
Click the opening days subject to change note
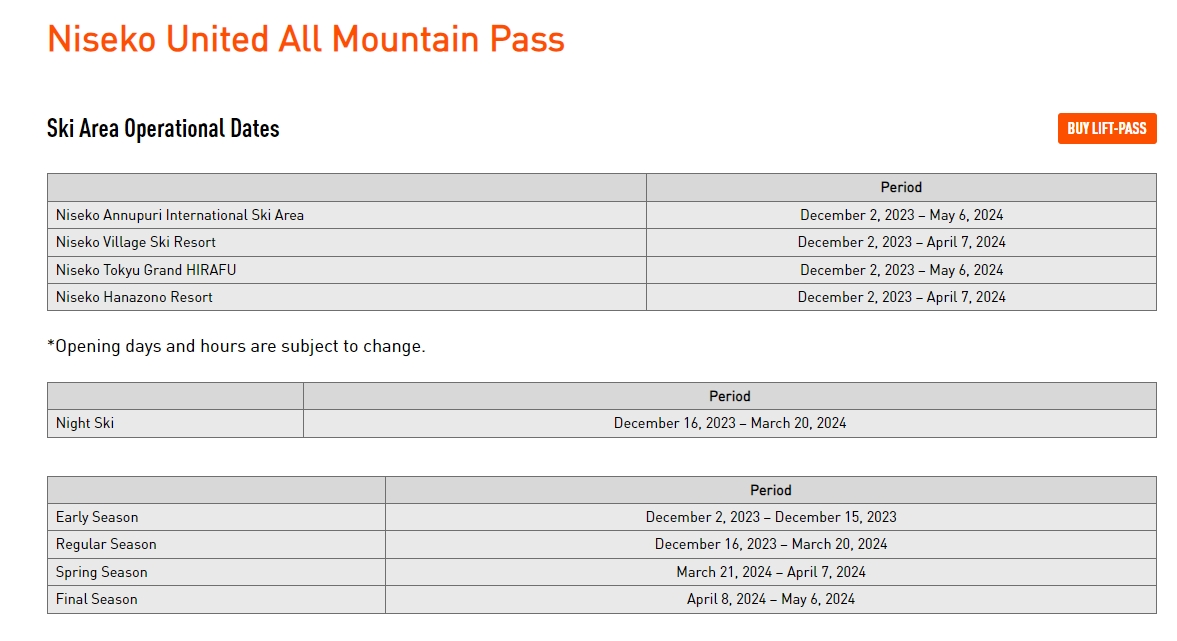coord(236,346)
